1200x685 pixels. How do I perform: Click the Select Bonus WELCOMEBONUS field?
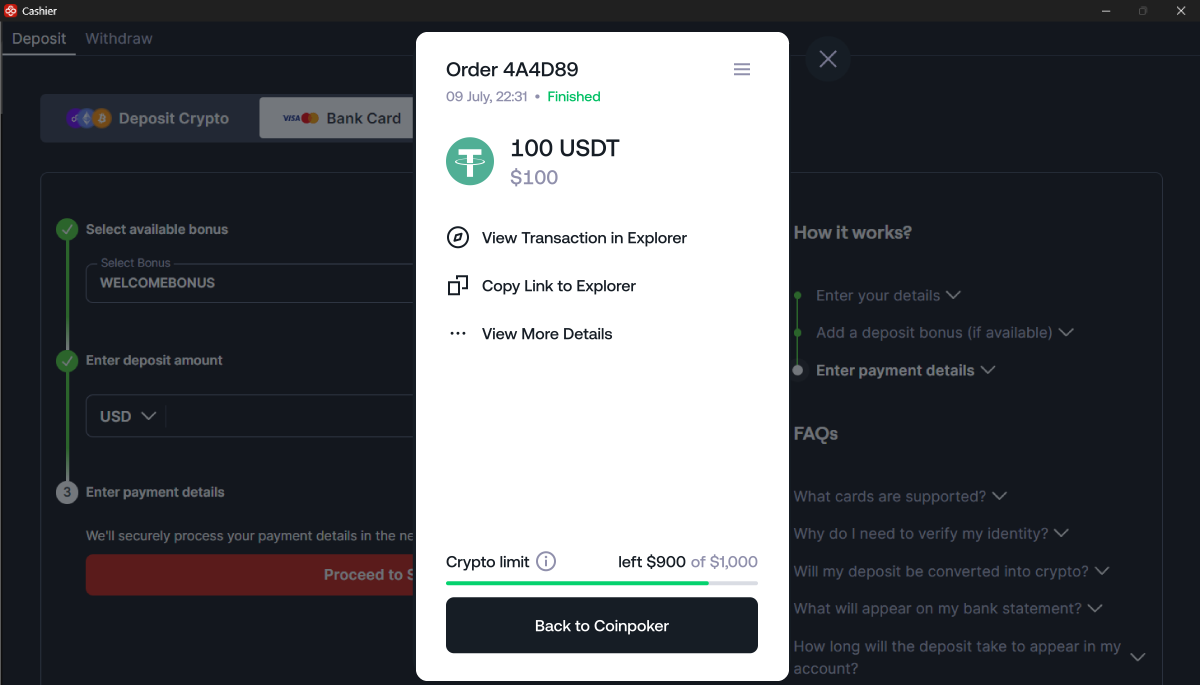250,283
